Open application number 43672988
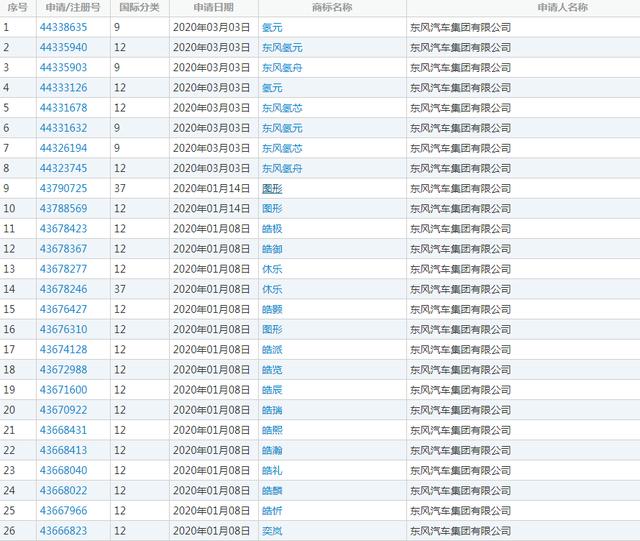 tap(63, 370)
